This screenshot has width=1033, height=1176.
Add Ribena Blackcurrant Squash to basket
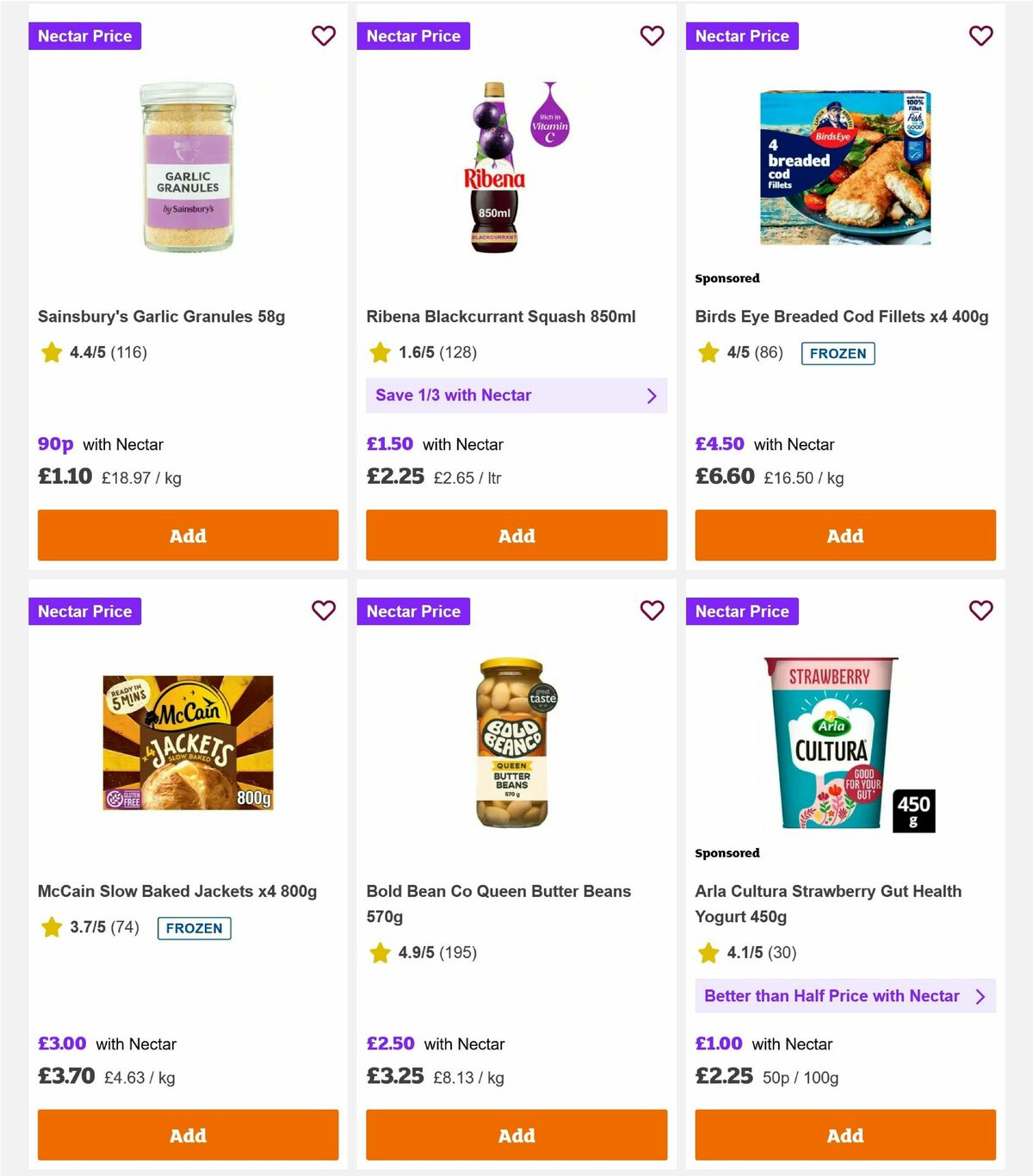tap(516, 535)
